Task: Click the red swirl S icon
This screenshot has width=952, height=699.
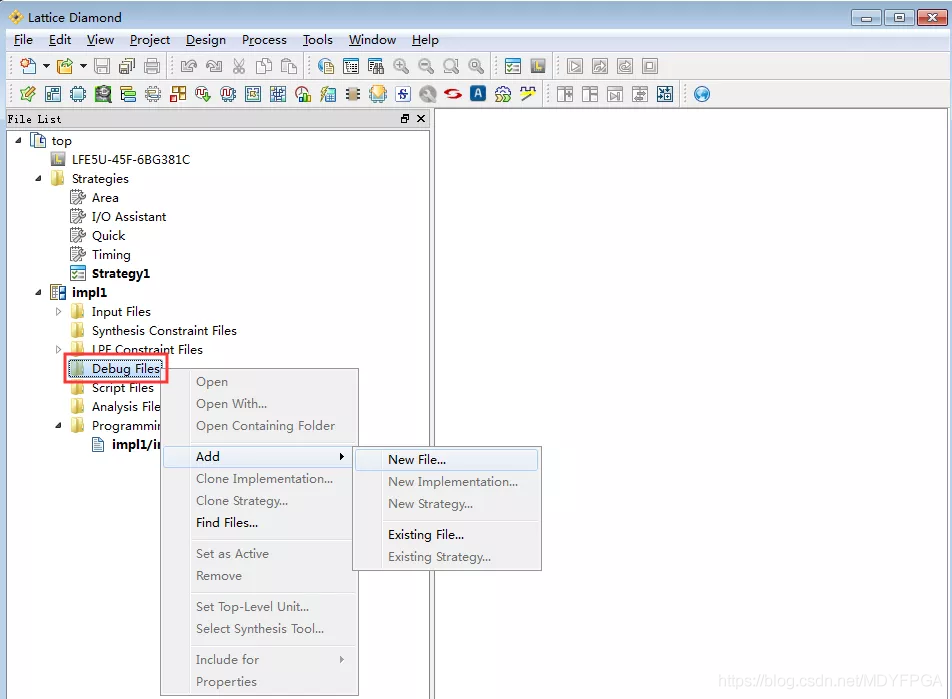Action: click(x=453, y=94)
